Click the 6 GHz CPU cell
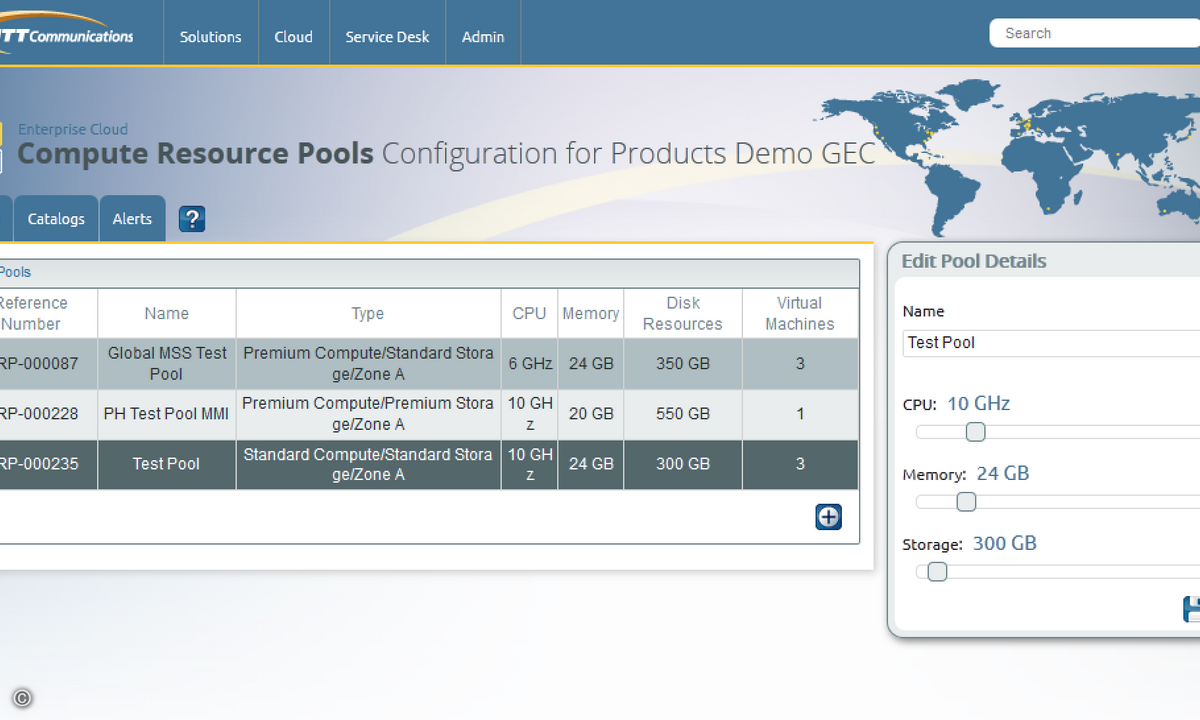 (529, 364)
